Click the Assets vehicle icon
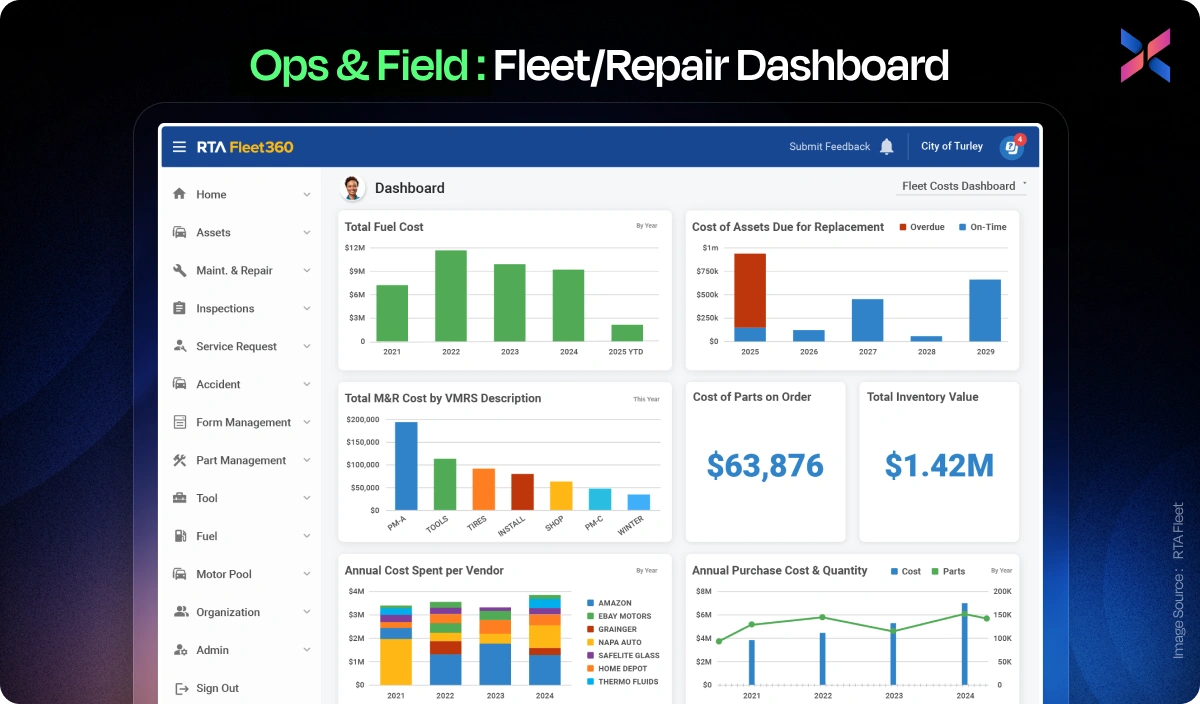 [x=179, y=232]
